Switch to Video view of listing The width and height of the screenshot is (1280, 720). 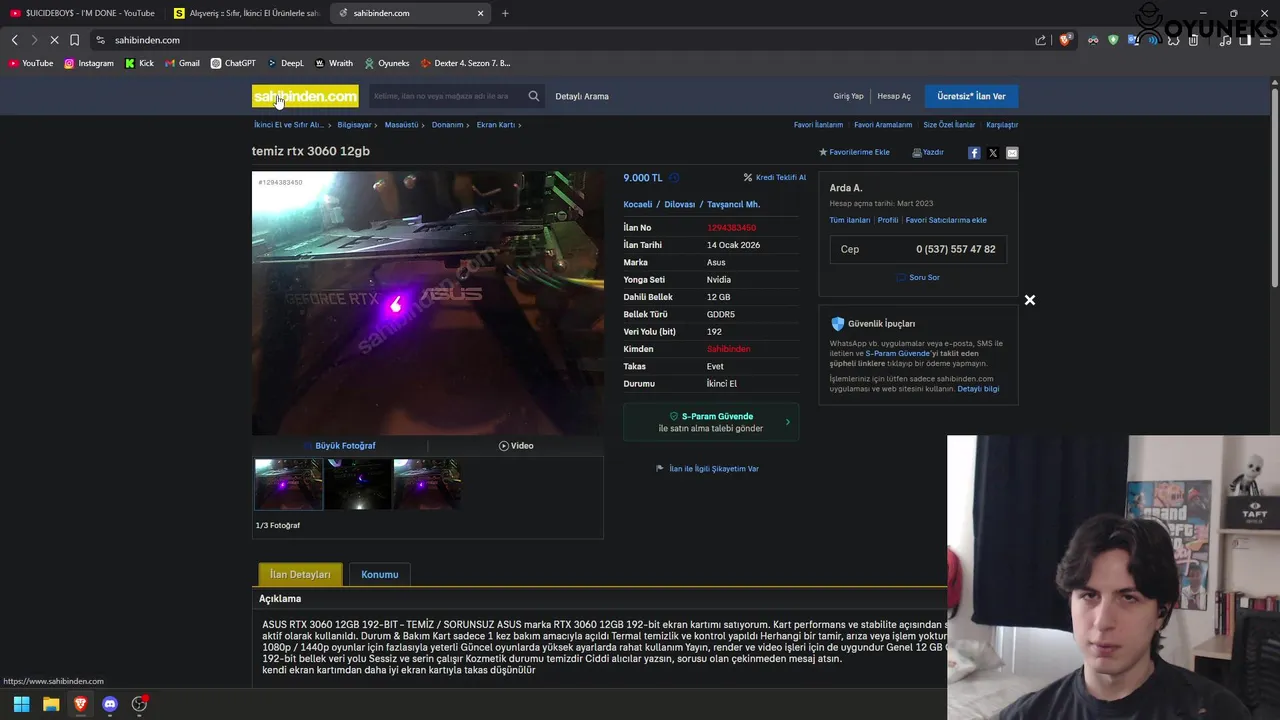tap(516, 446)
